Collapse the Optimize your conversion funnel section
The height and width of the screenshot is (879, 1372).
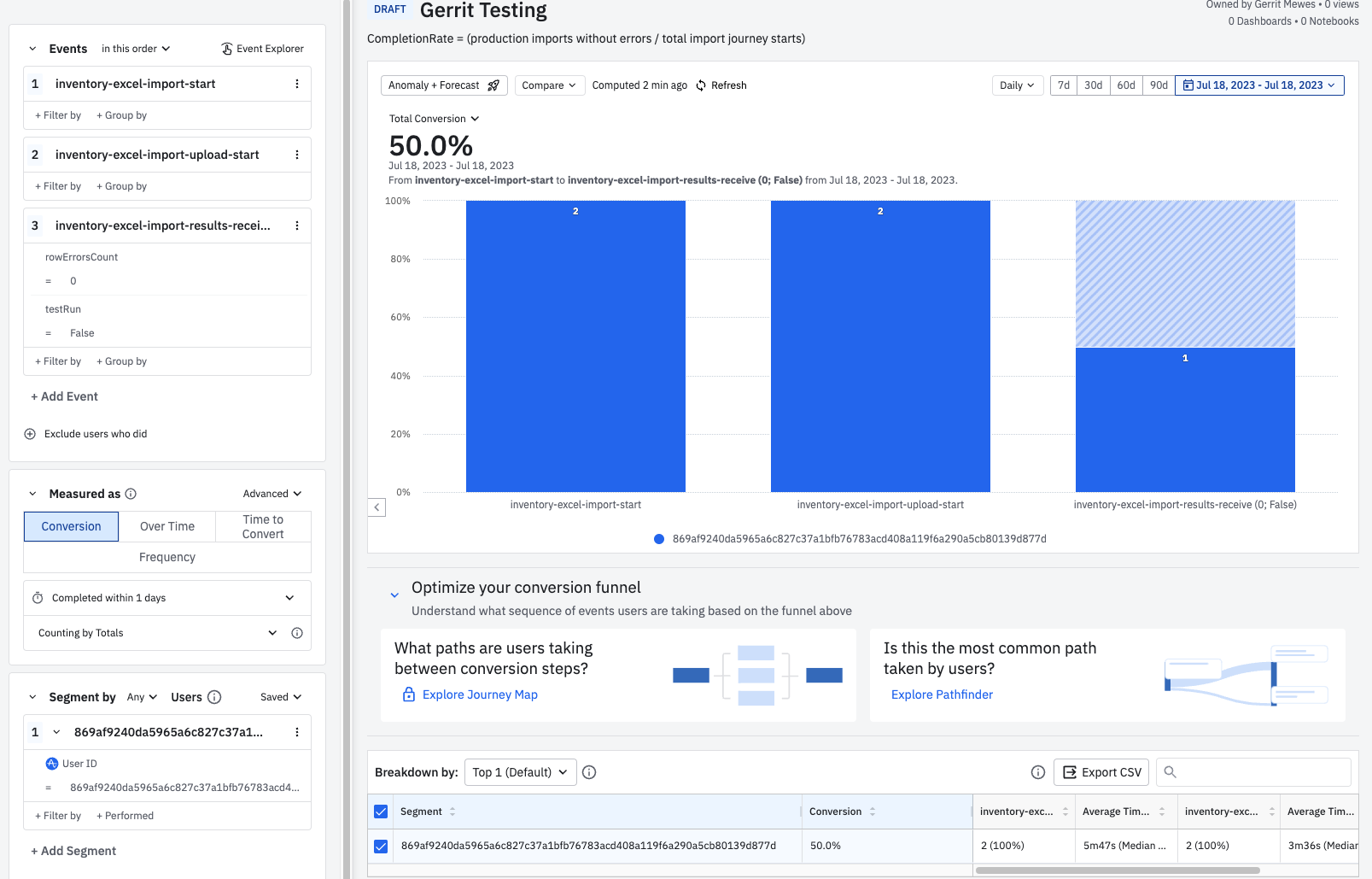[394, 595]
